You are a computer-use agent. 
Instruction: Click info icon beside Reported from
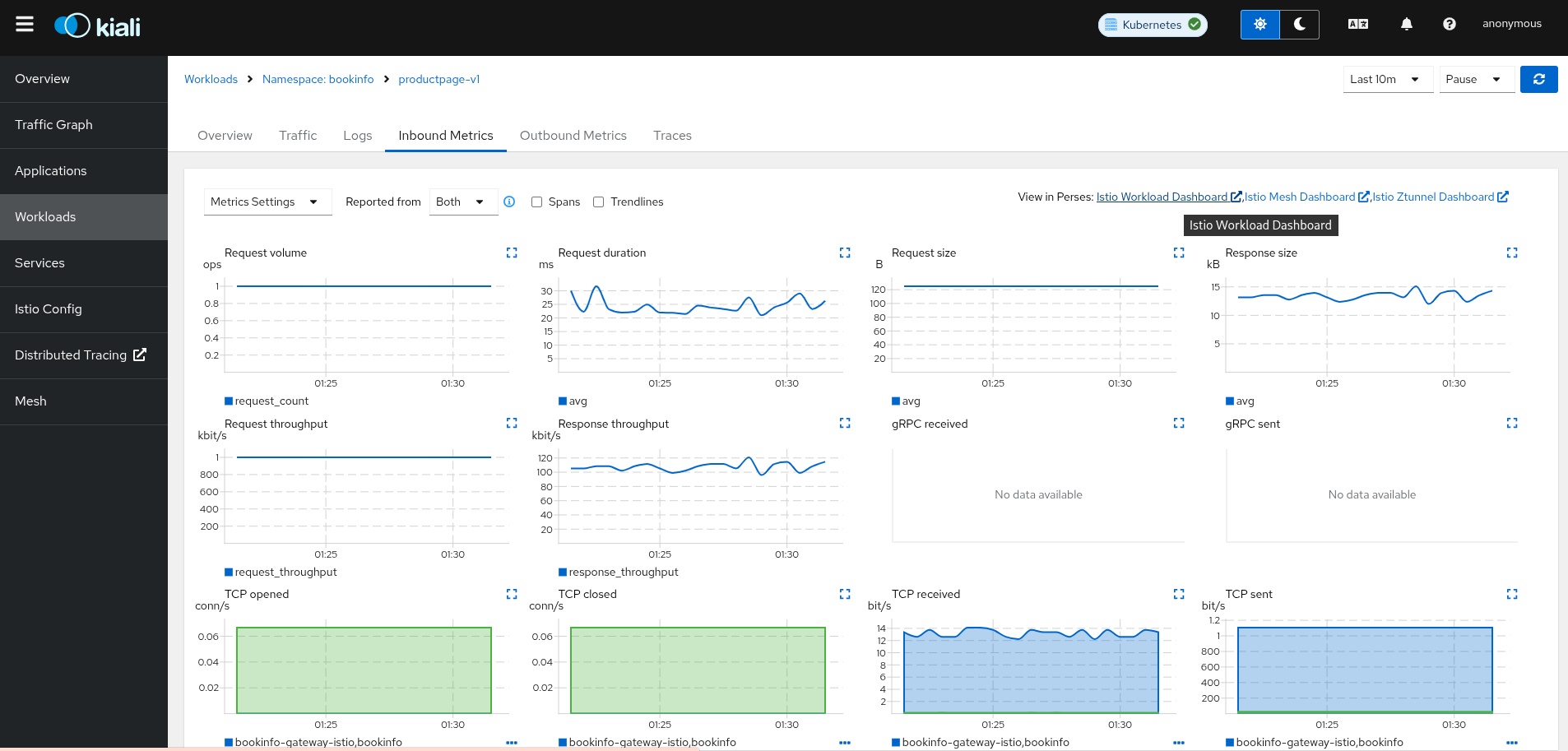(509, 202)
